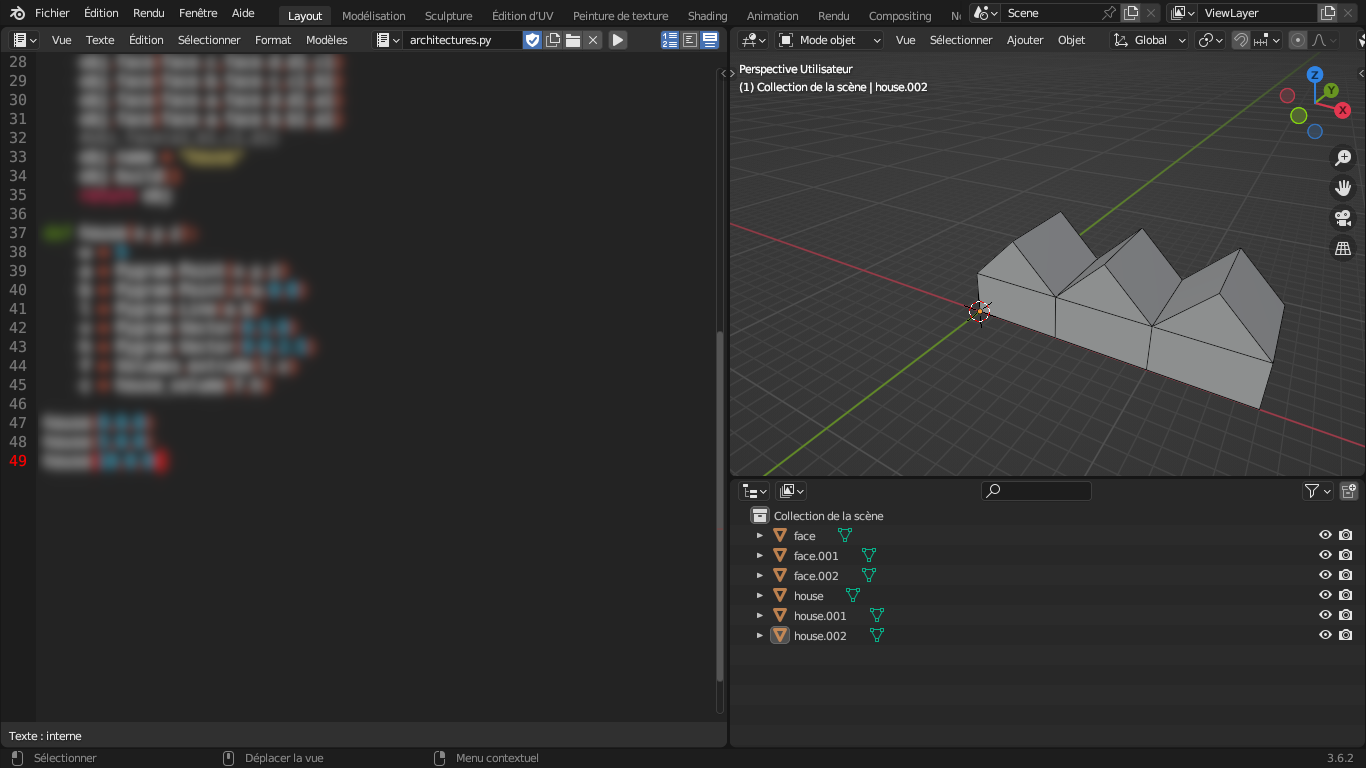Unlink architectures.py with the X icon
Image resolution: width=1366 pixels, height=768 pixels.
(593, 40)
